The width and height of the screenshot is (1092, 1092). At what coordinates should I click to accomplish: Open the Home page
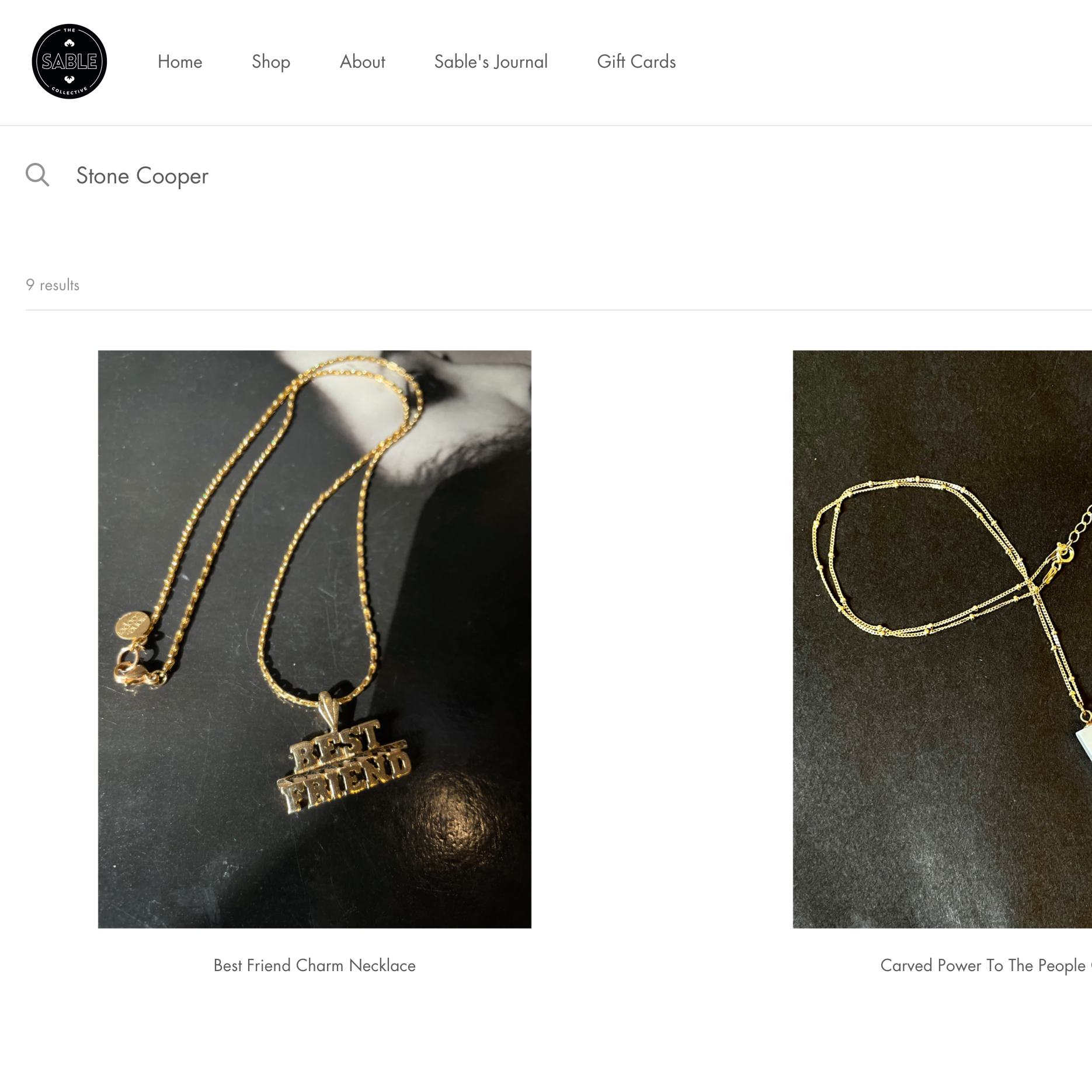pos(180,61)
